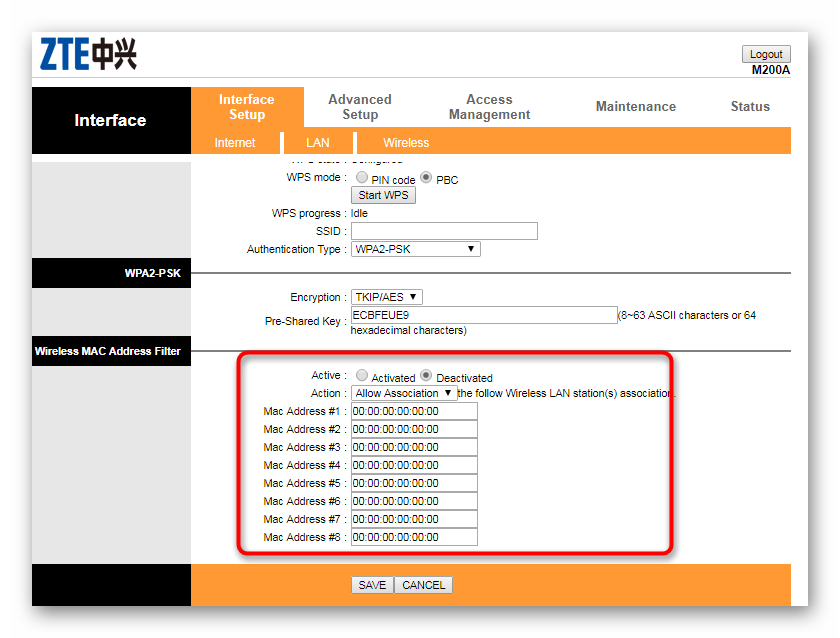The width and height of the screenshot is (840, 638).
Task: Open the Access Management tab
Action: (x=489, y=107)
